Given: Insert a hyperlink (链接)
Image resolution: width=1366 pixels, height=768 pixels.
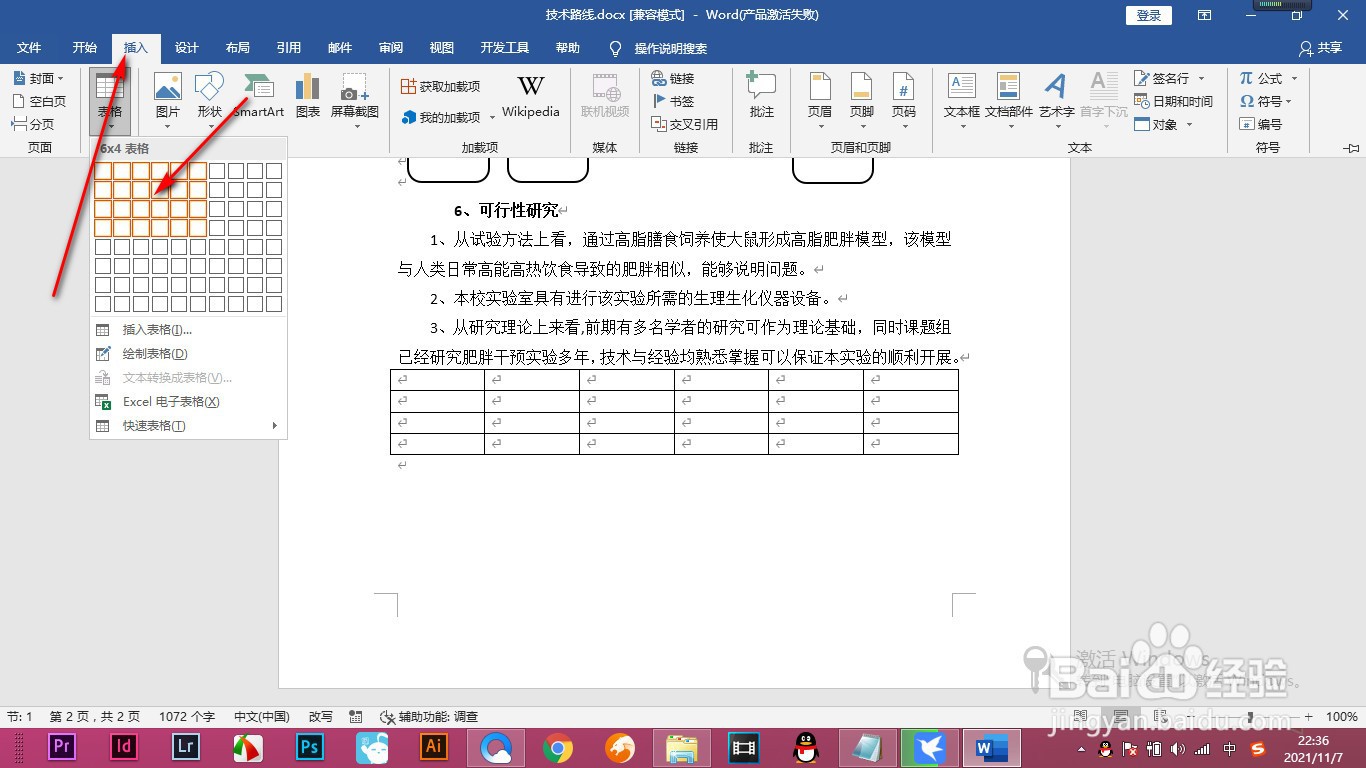Looking at the screenshot, I should click(x=672, y=78).
